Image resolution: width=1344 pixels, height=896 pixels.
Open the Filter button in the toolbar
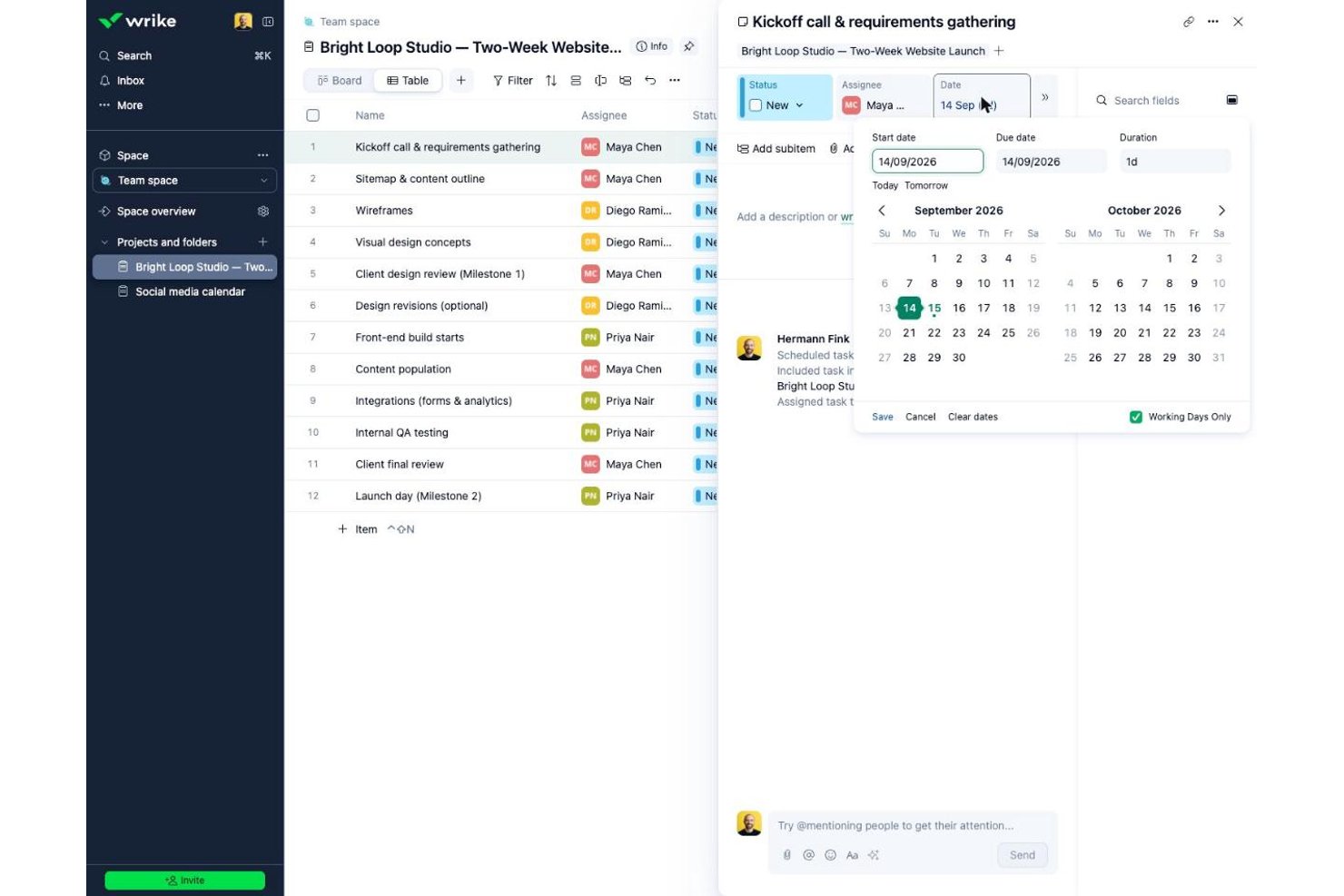513,81
